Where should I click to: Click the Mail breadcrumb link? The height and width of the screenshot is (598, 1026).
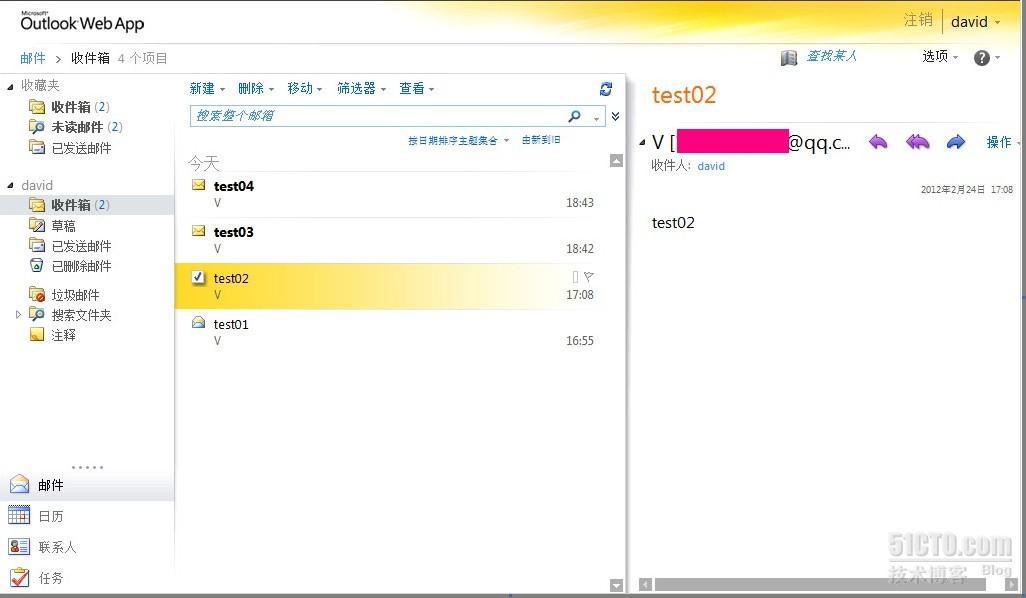point(33,58)
